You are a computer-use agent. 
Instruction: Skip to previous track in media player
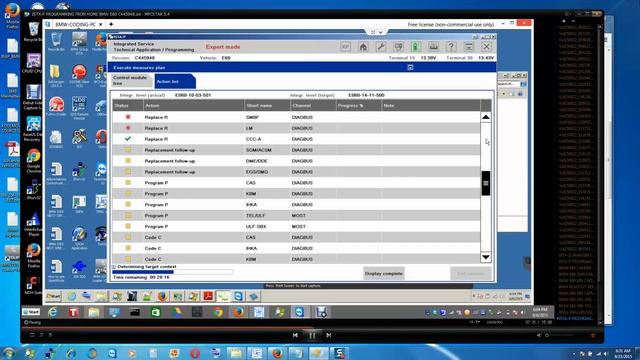pyautogui.click(x=295, y=335)
